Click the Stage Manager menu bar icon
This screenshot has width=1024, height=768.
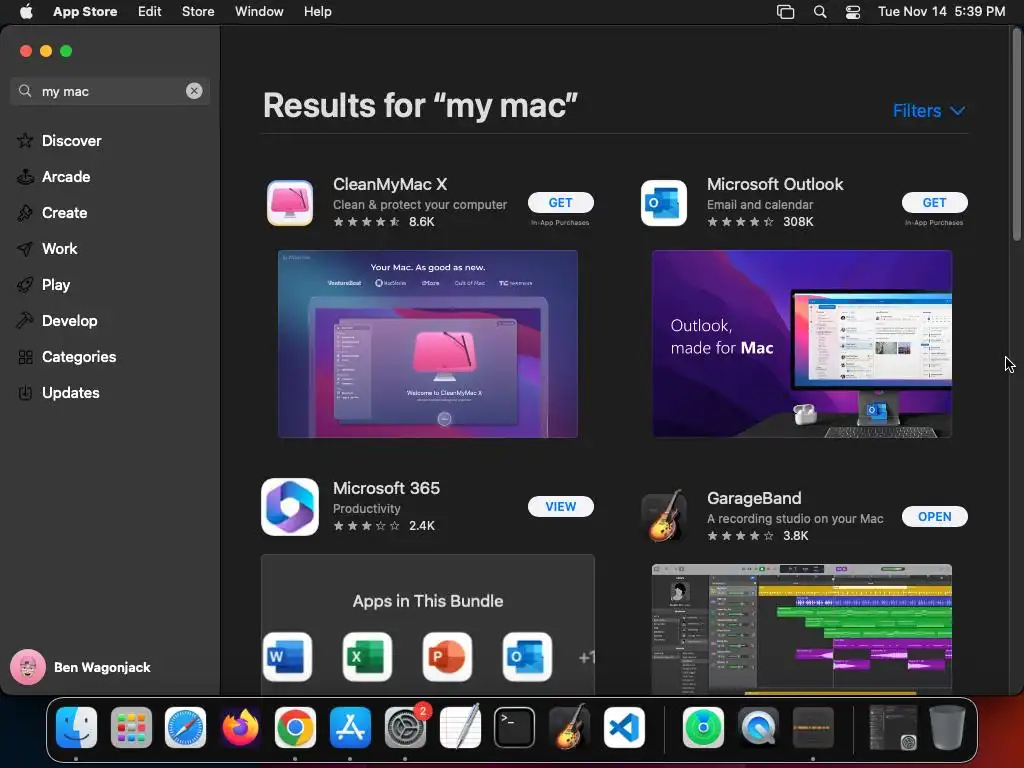pyautogui.click(x=785, y=11)
